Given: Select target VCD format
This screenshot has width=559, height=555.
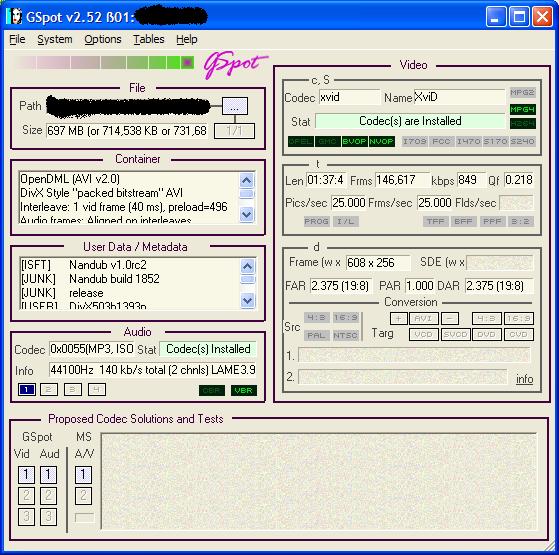Looking at the screenshot, I should (424, 335).
